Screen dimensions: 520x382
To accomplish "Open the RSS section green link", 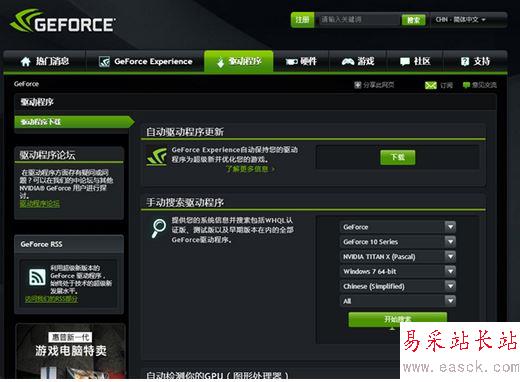I will 51,299.
